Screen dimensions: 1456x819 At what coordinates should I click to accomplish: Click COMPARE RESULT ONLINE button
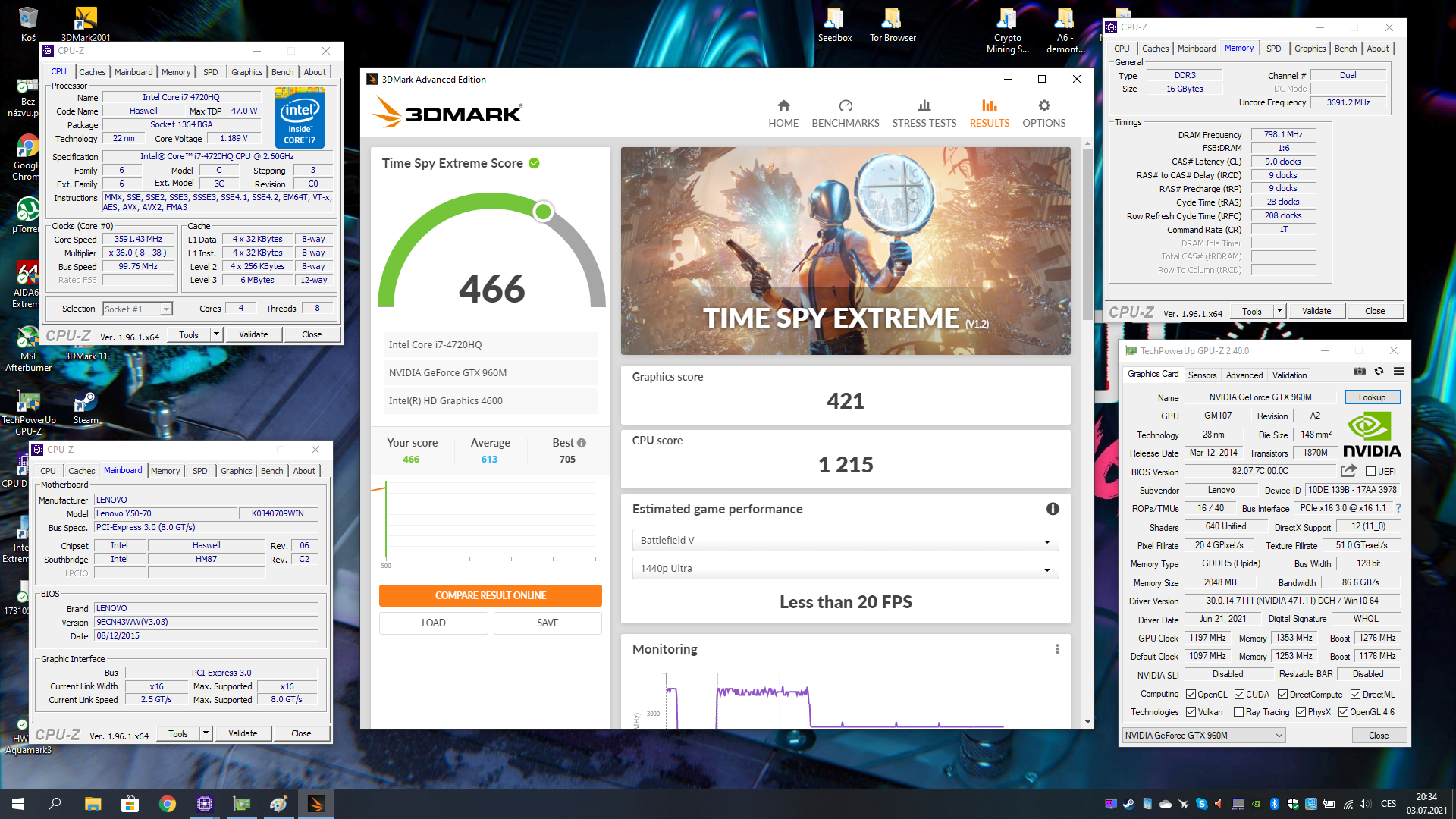pyautogui.click(x=491, y=595)
